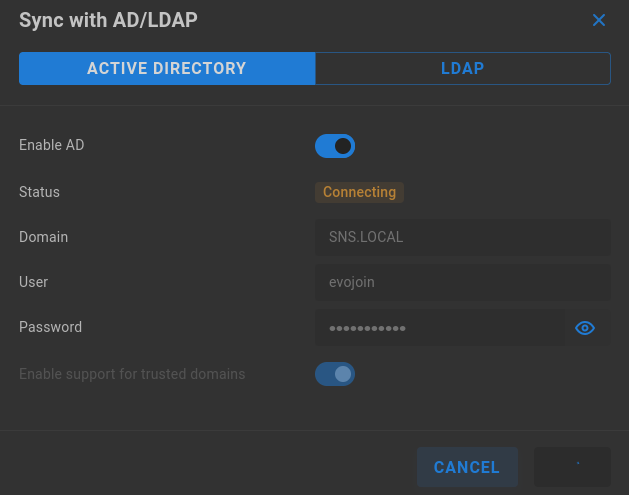Focus the Domain field showing SNS.LOCAL
Image resolution: width=629 pixels, height=495 pixels.
pos(463,237)
